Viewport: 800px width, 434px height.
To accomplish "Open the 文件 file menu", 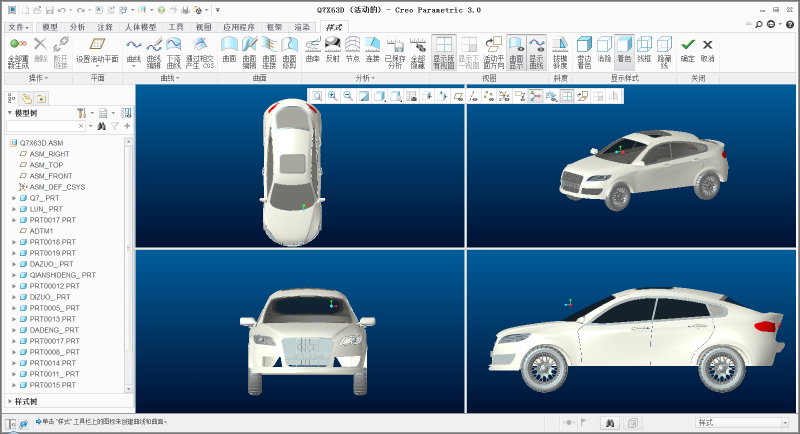I will (x=17, y=27).
